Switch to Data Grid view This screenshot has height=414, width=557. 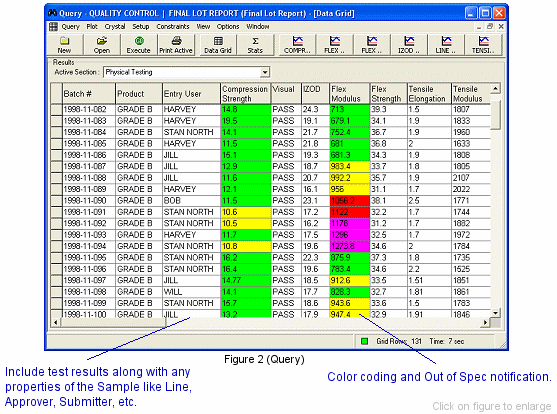click(218, 45)
